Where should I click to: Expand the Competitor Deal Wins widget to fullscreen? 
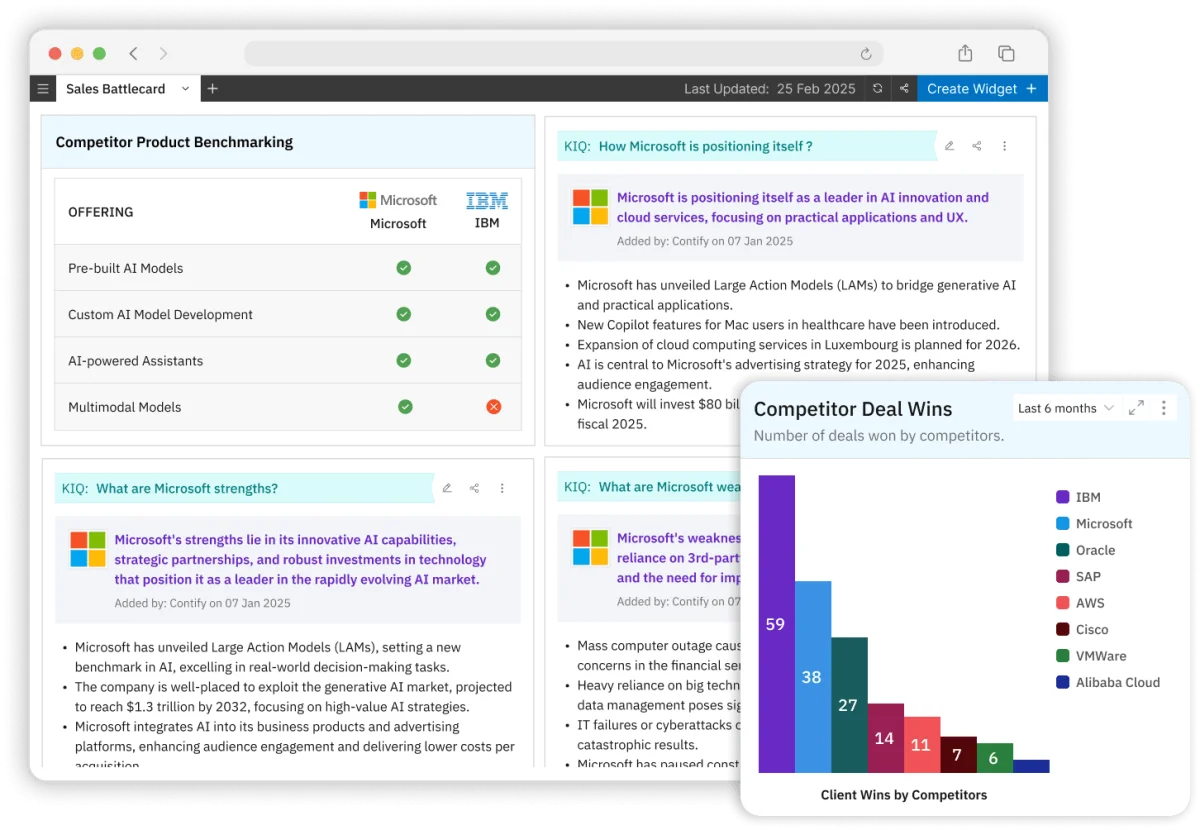pos(1135,408)
